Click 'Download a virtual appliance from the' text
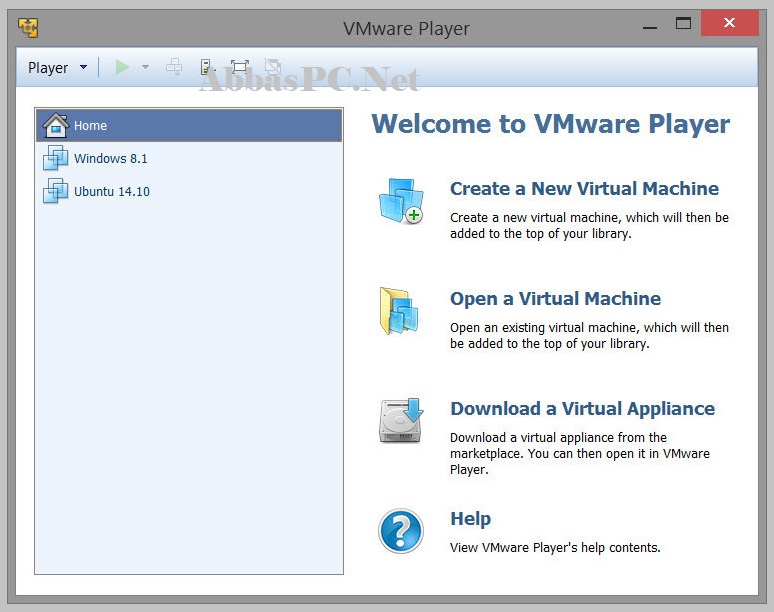The image size is (774, 612). [x=558, y=438]
